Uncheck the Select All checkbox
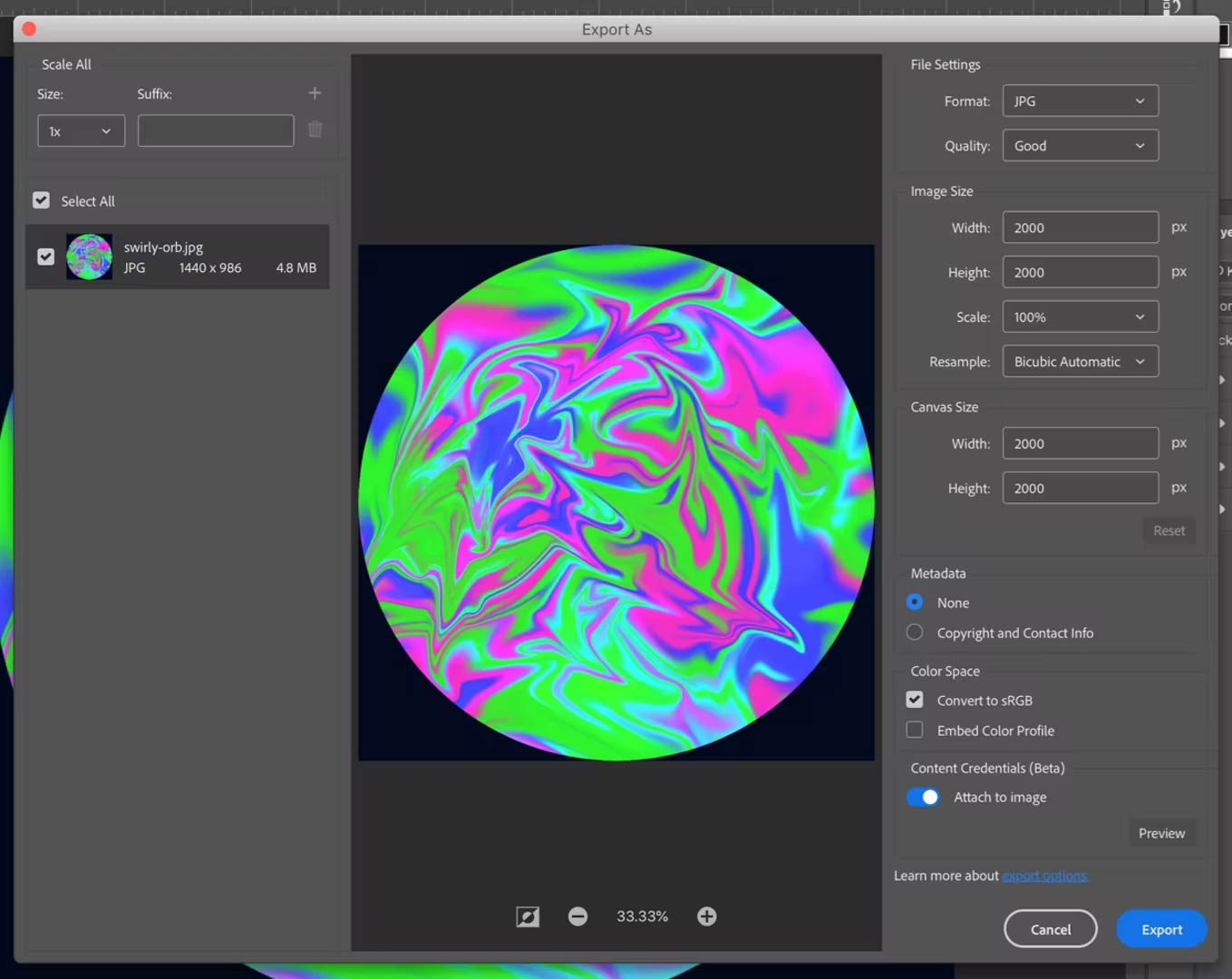This screenshot has width=1232, height=979. tap(41, 200)
